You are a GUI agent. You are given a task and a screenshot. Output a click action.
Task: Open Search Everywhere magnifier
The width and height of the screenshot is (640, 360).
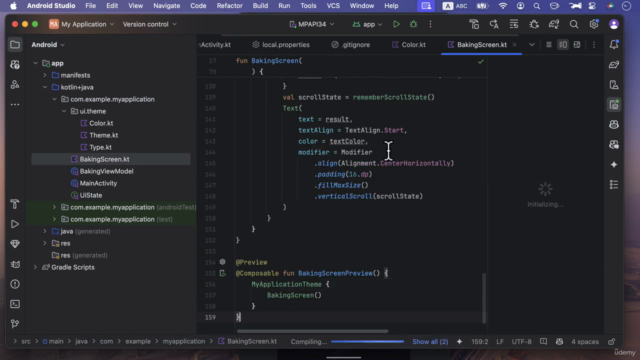[574, 24]
